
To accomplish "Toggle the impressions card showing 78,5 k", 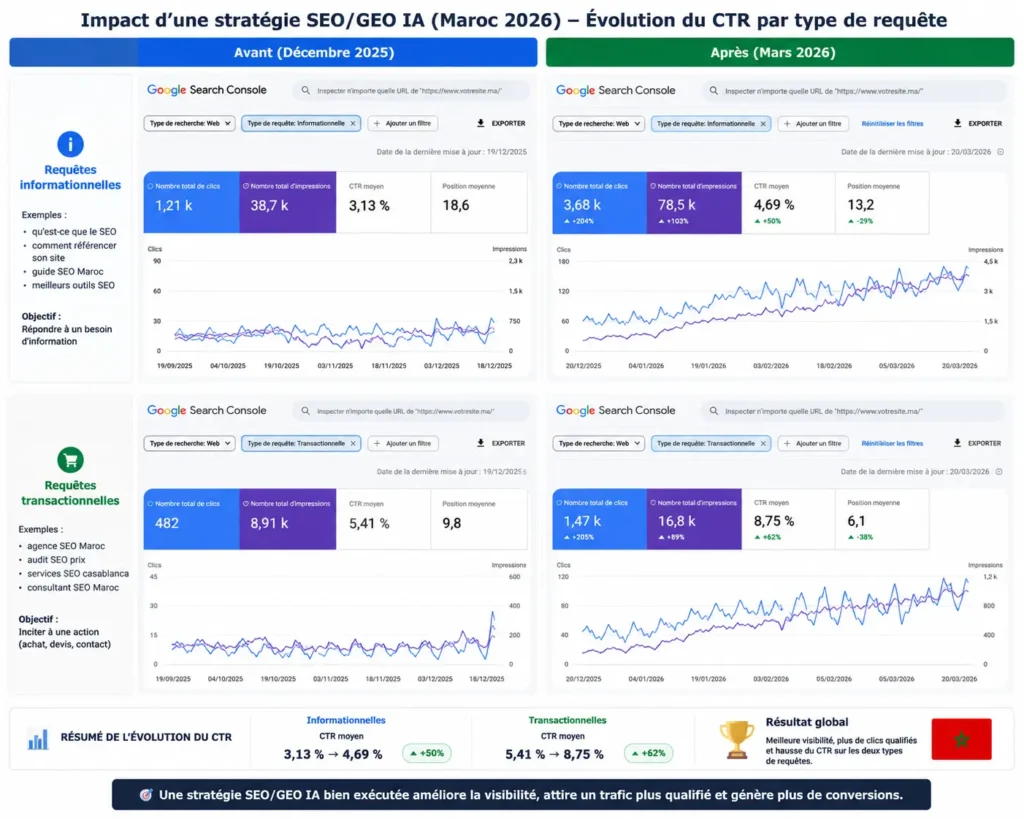I will [694, 202].
